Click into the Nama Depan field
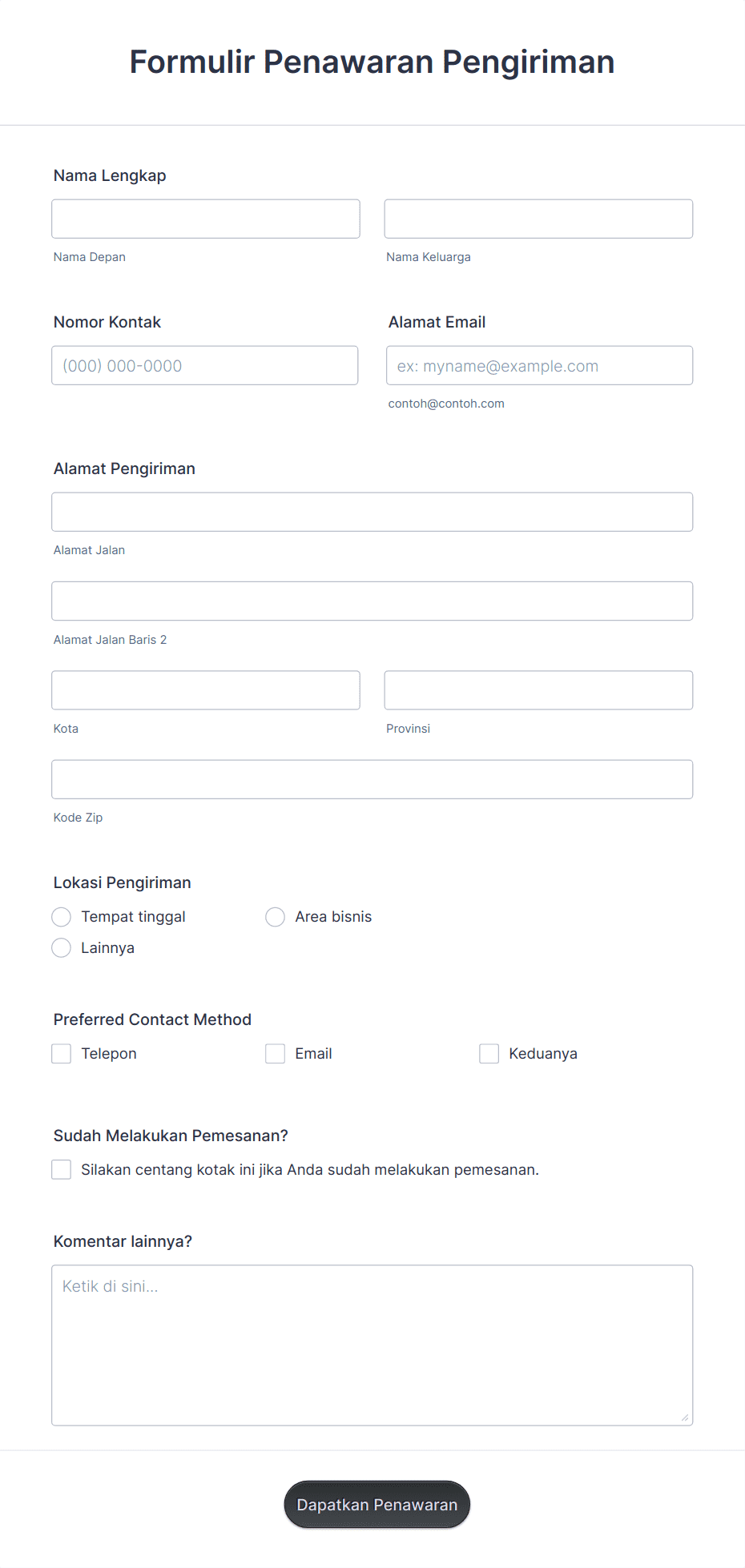The height and width of the screenshot is (1568, 745). point(205,218)
